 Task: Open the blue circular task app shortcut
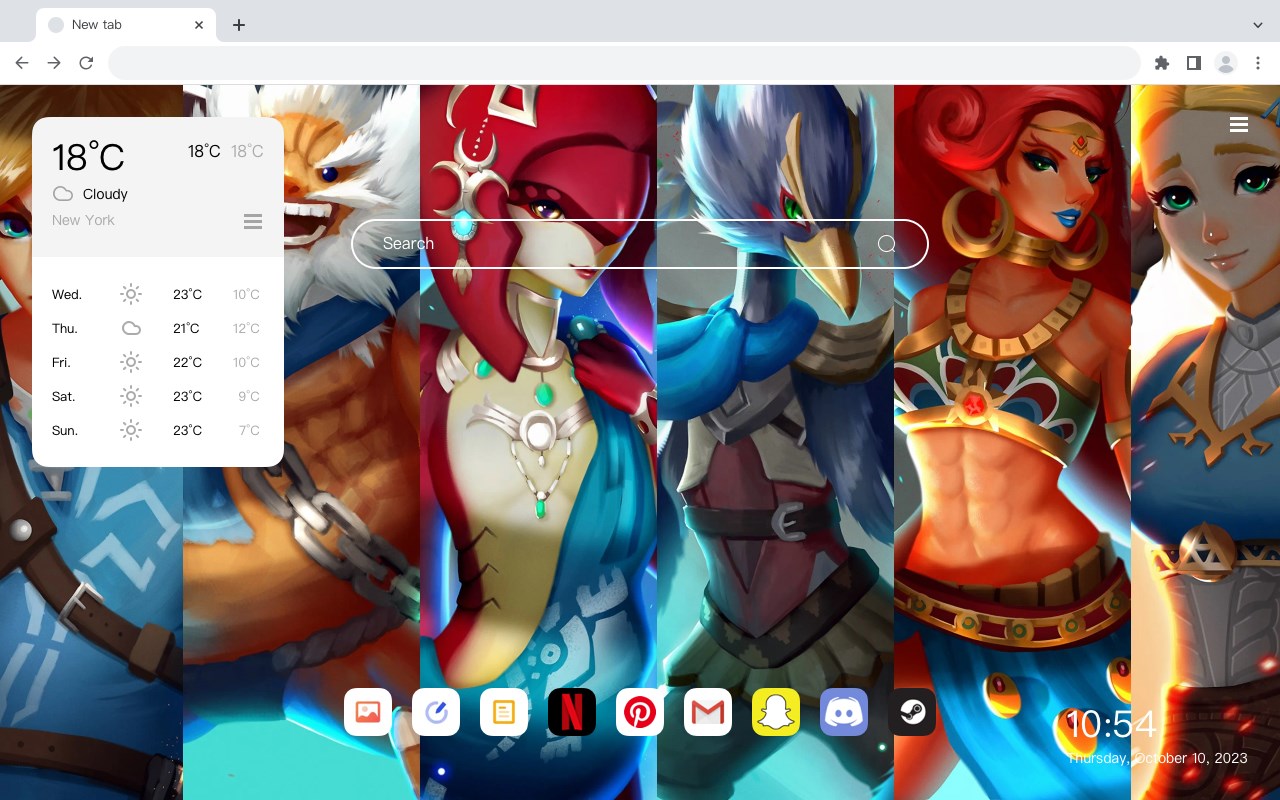[x=436, y=712]
